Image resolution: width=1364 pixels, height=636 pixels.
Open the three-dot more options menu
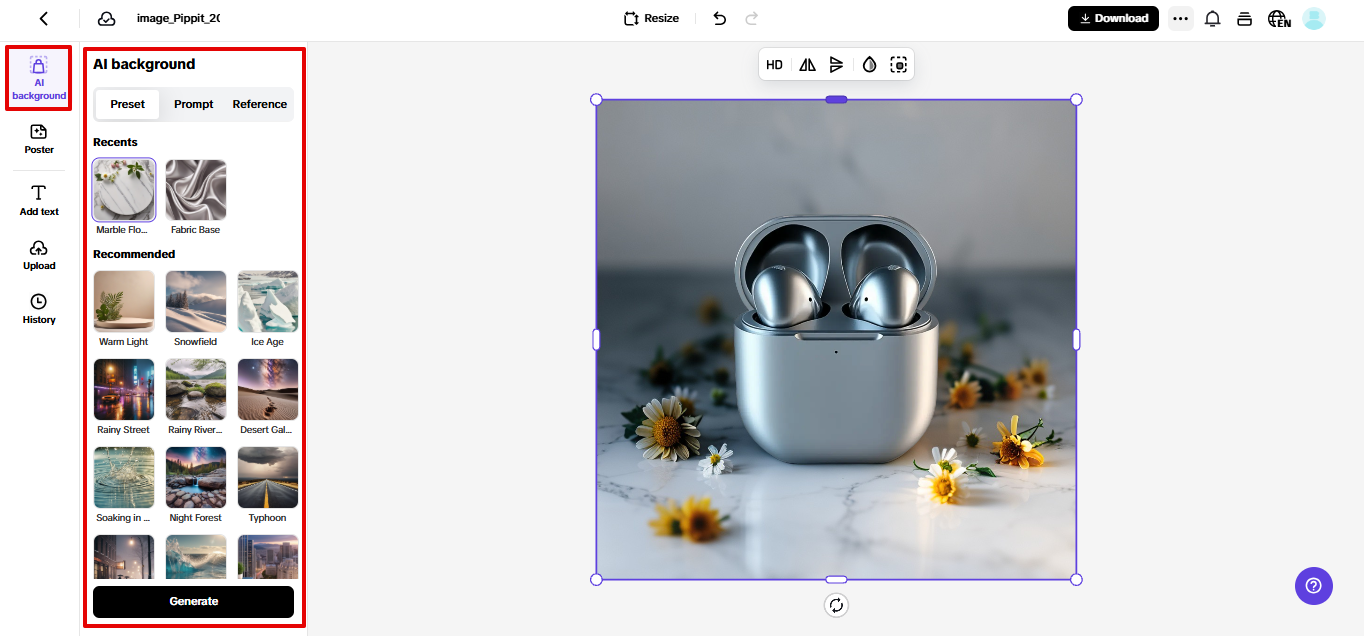click(x=1180, y=18)
